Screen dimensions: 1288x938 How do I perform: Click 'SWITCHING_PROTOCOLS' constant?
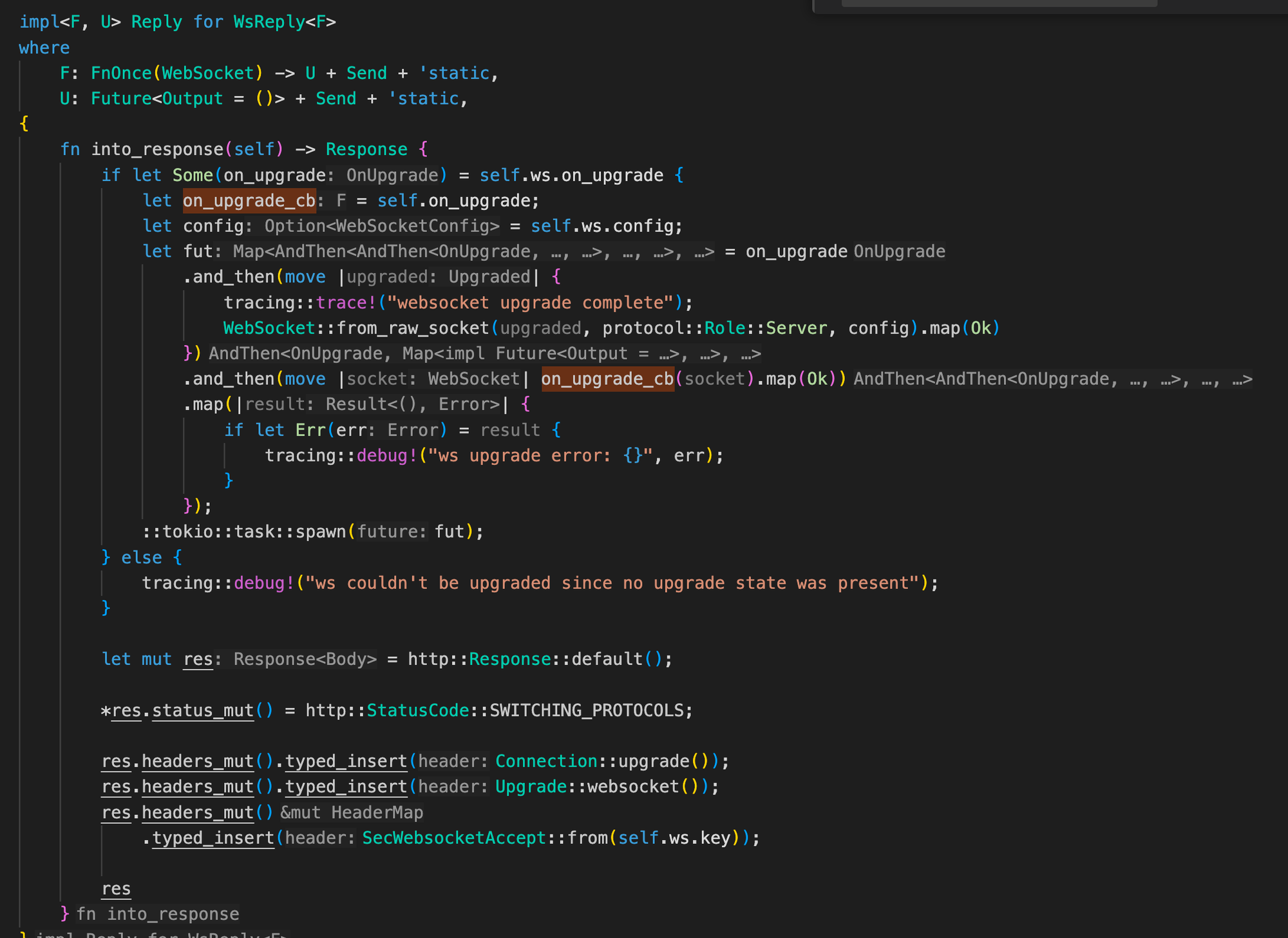click(x=586, y=711)
